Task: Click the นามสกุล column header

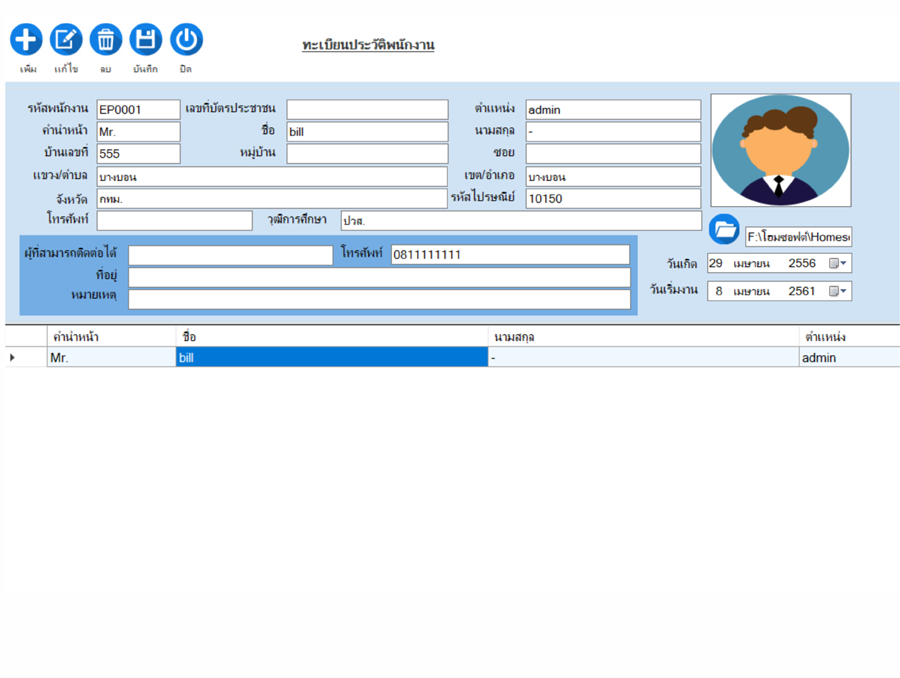Action: click(x=643, y=337)
